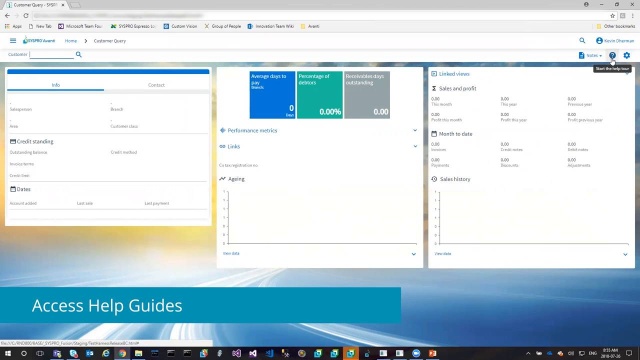Screen dimensions: 640x360
Task: Click the Percentage of debtors tile
Action: [320, 95]
